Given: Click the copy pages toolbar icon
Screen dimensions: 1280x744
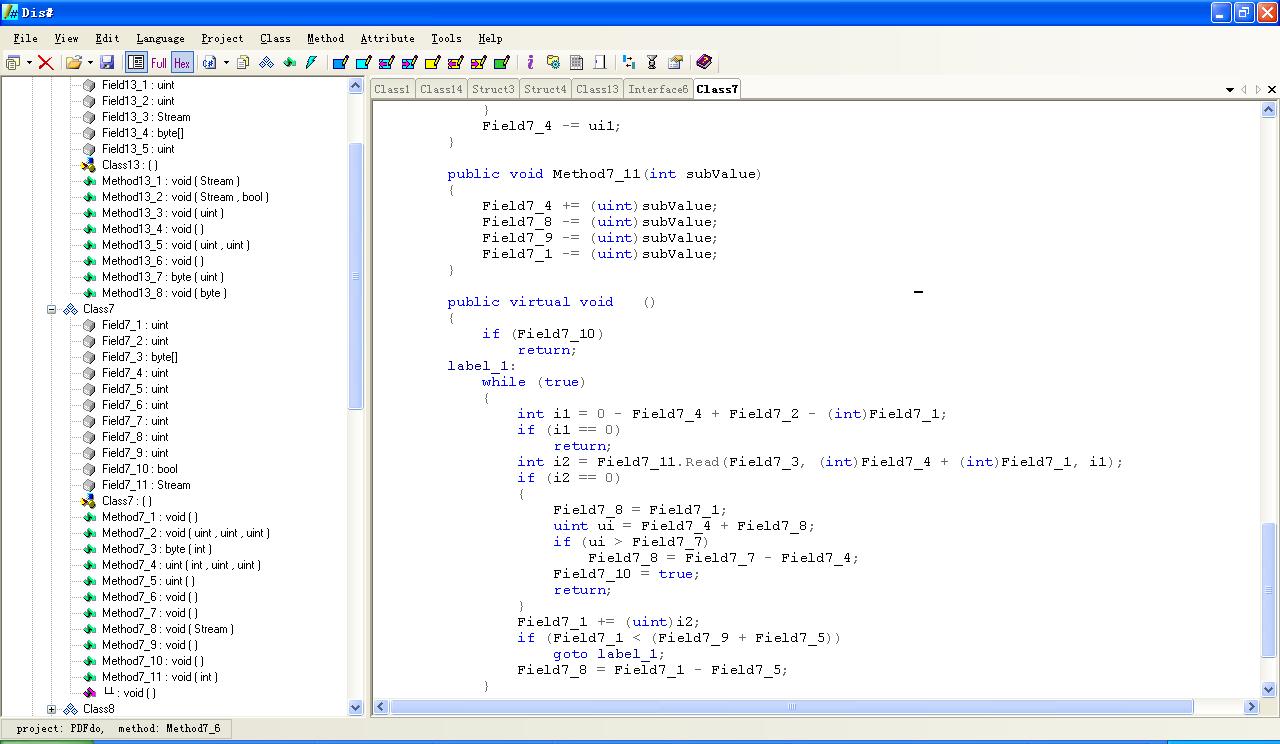Looking at the screenshot, I should point(243,63).
